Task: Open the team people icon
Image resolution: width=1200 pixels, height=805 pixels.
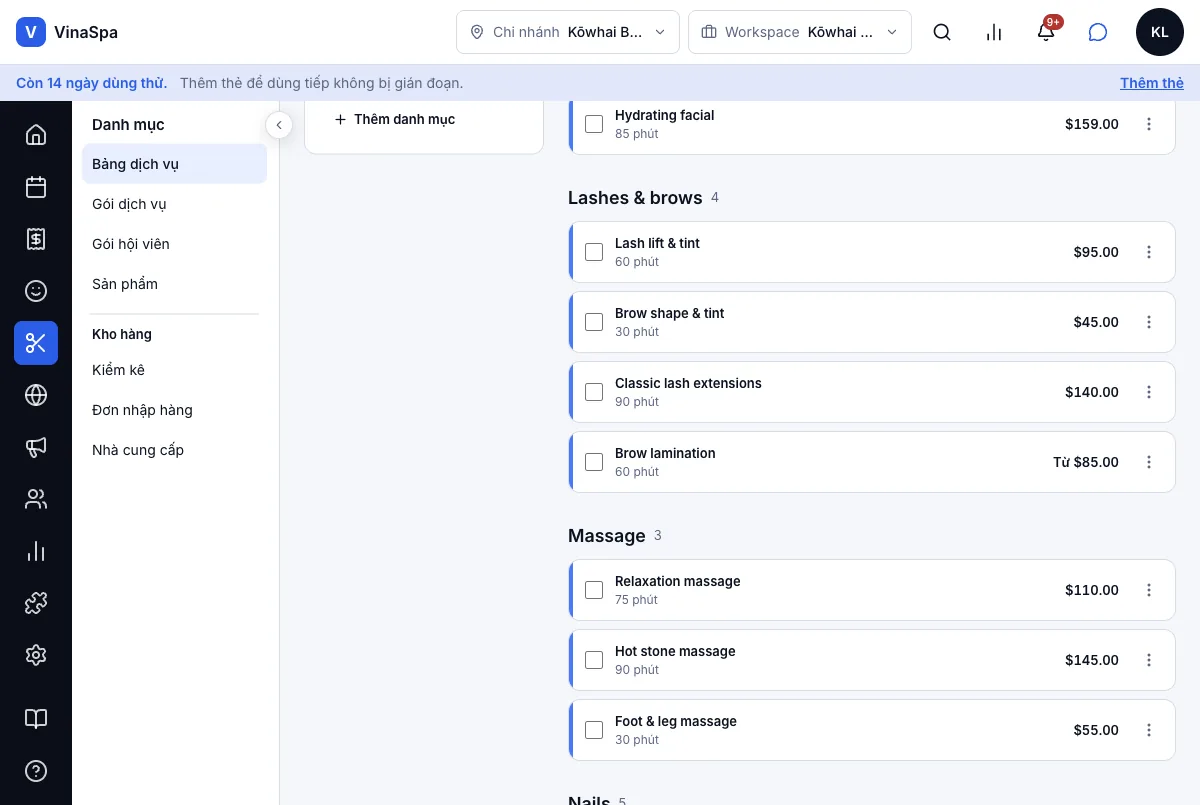Action: click(x=36, y=499)
